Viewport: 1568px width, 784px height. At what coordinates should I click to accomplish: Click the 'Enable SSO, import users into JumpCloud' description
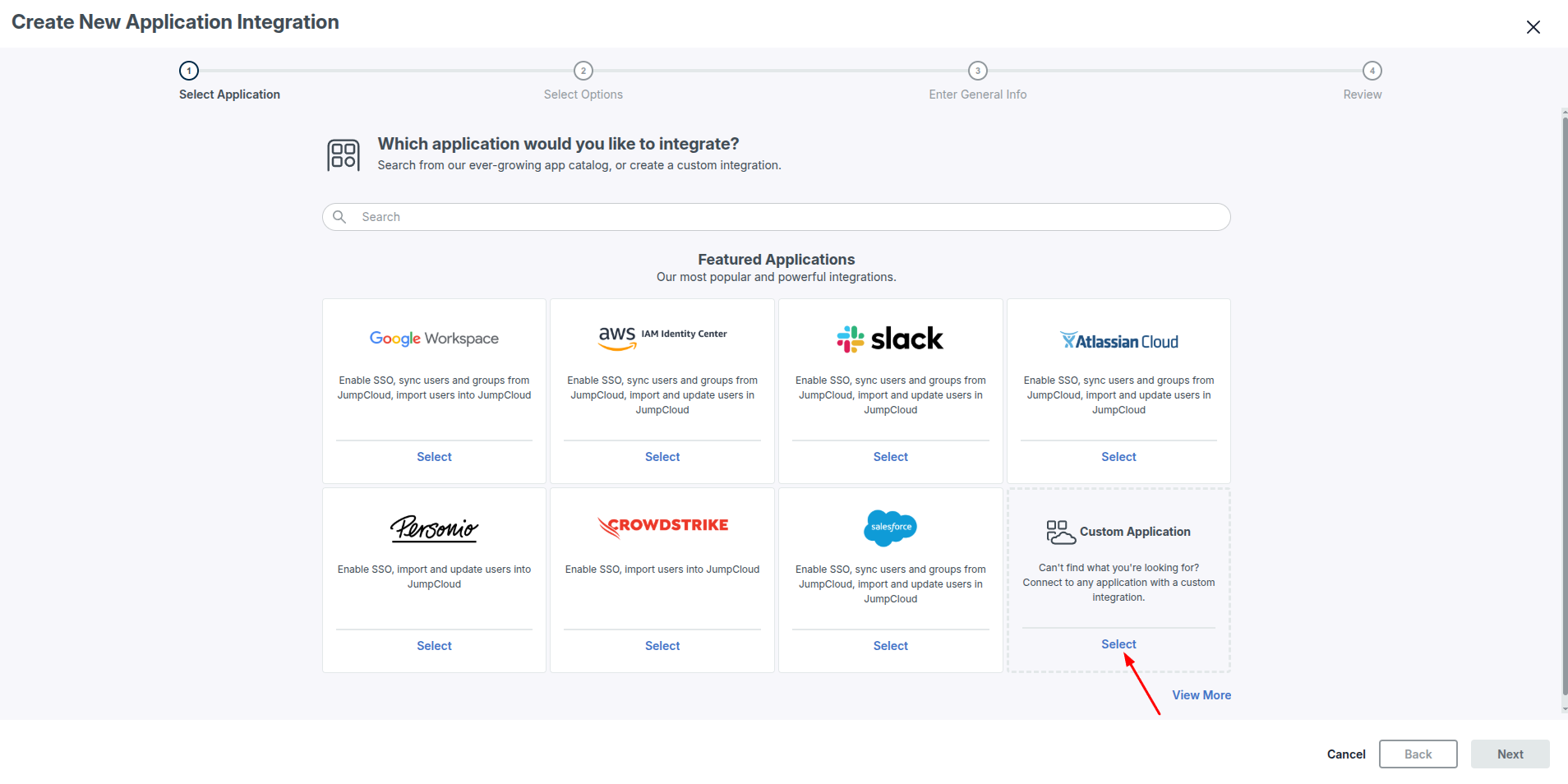[662, 570]
